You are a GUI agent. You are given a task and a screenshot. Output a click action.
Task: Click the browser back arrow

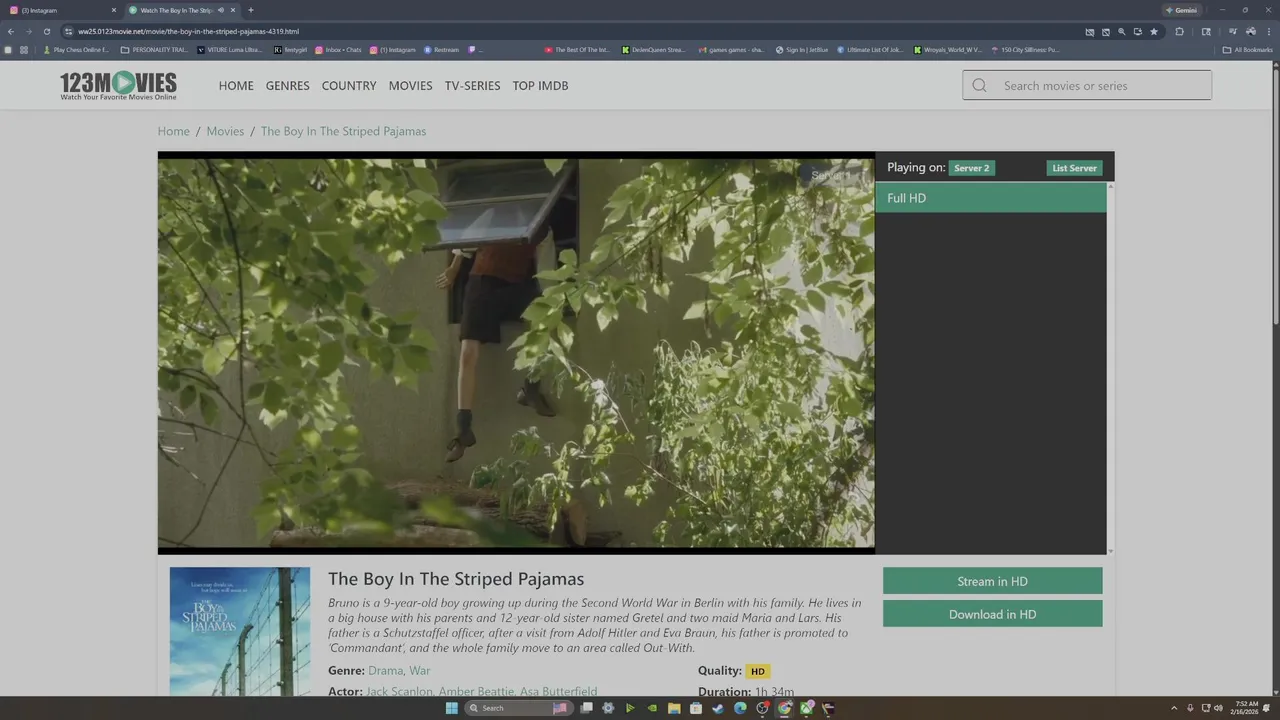(10, 31)
